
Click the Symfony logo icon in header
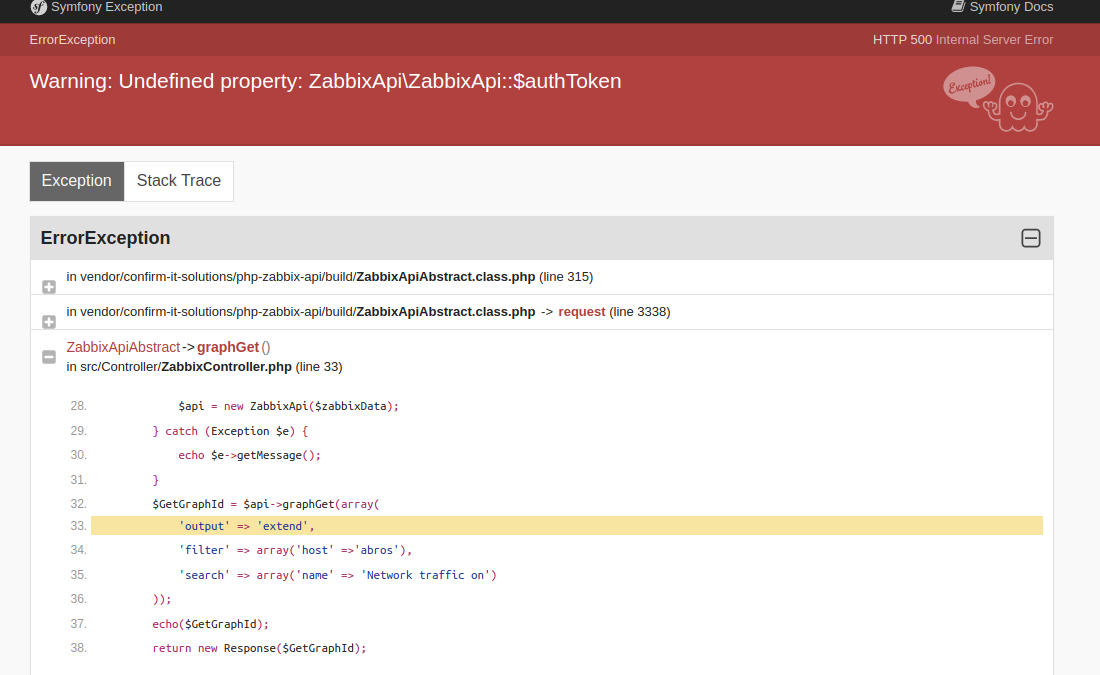[x=38, y=7]
